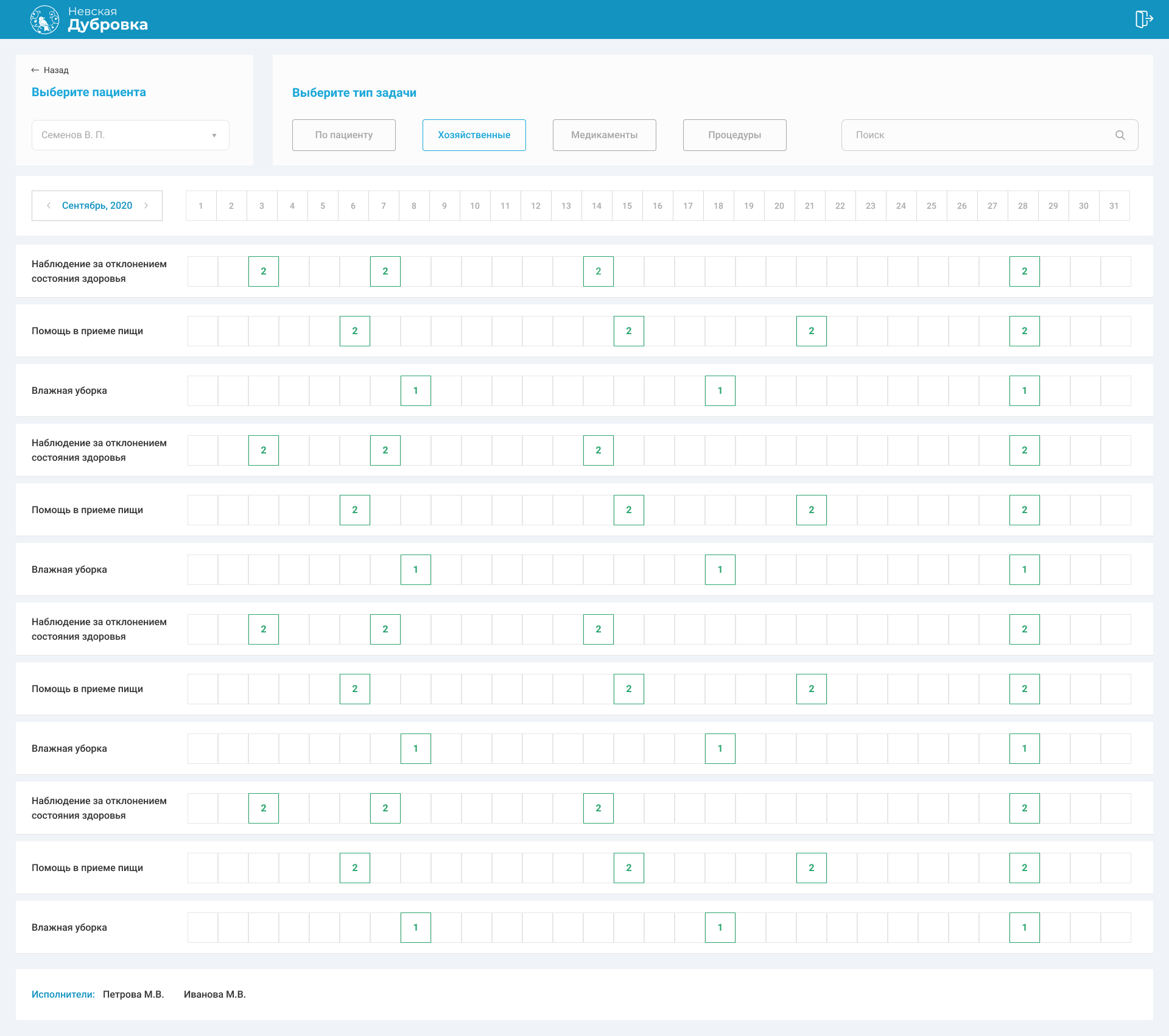Select day 18 in calendar header

[718, 206]
